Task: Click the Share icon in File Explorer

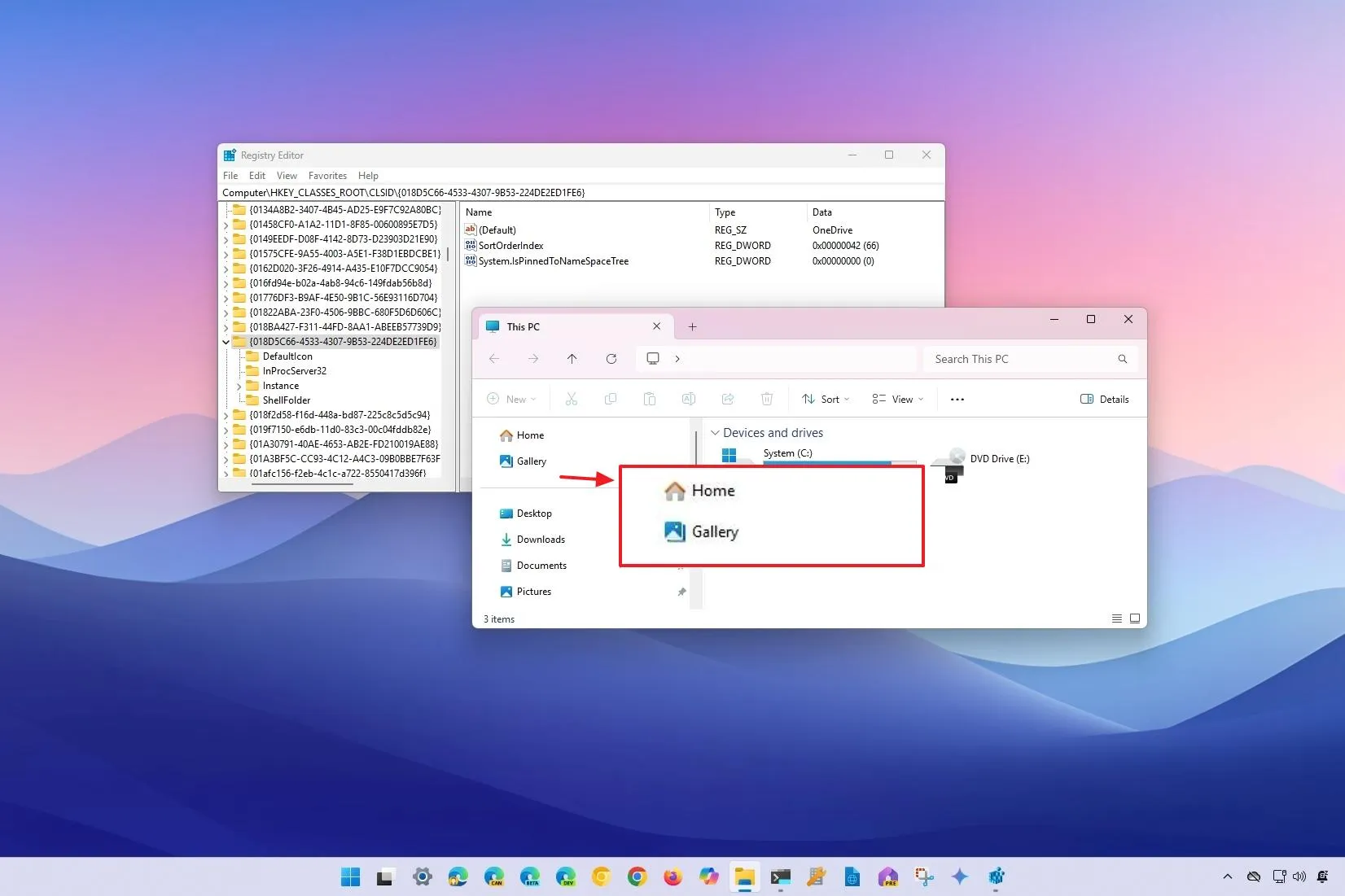Action: pyautogui.click(x=727, y=399)
